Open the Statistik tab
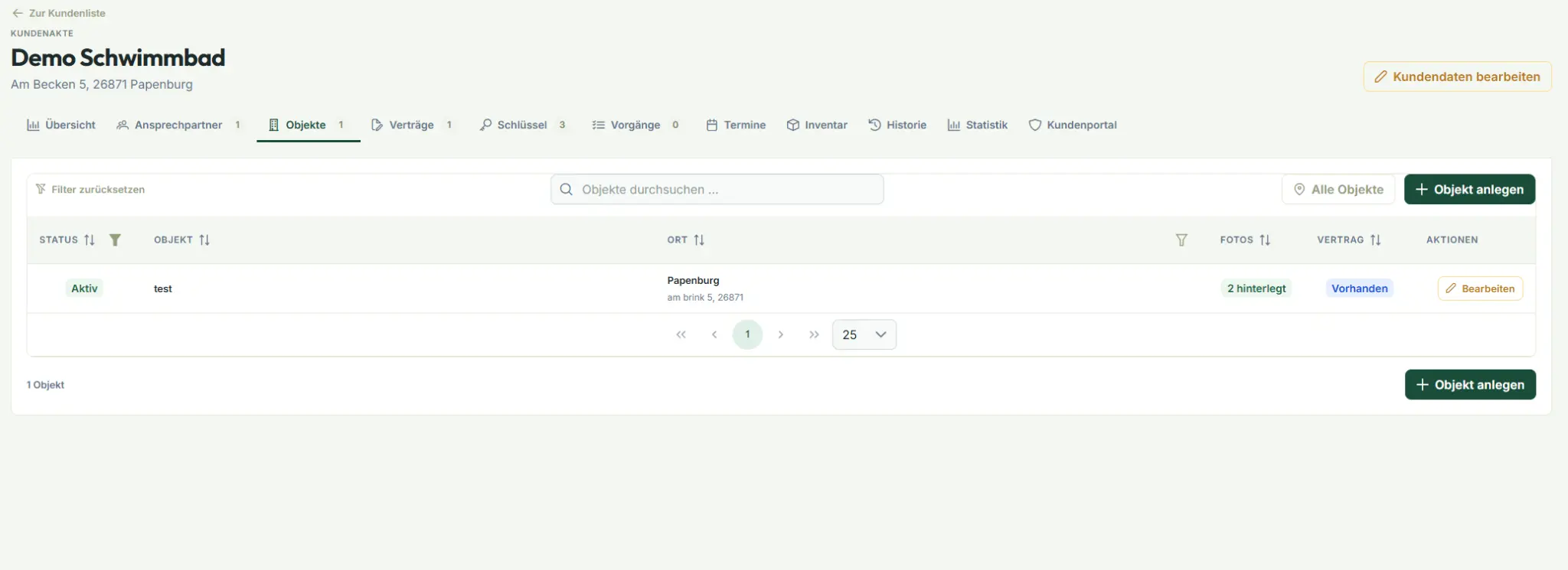 click(x=978, y=125)
